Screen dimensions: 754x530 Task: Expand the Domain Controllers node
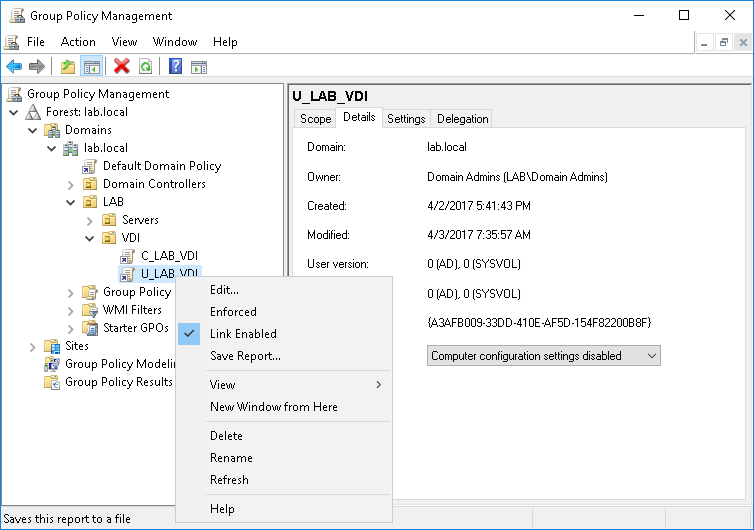tap(71, 184)
